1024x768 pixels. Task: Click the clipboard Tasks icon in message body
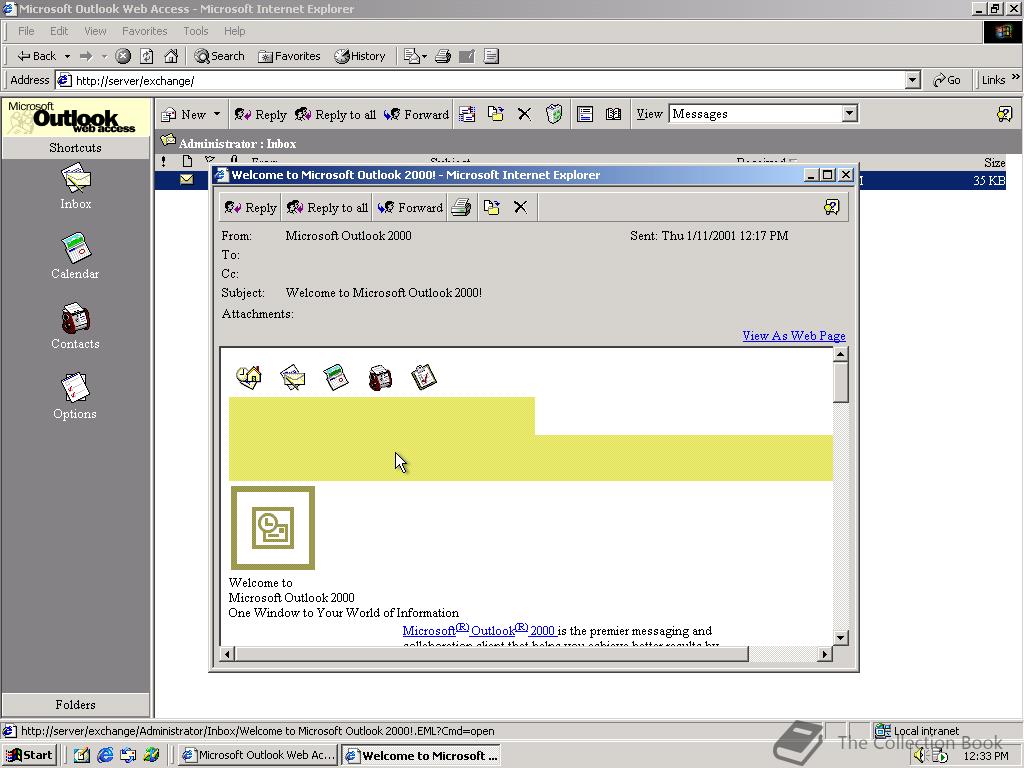423,377
